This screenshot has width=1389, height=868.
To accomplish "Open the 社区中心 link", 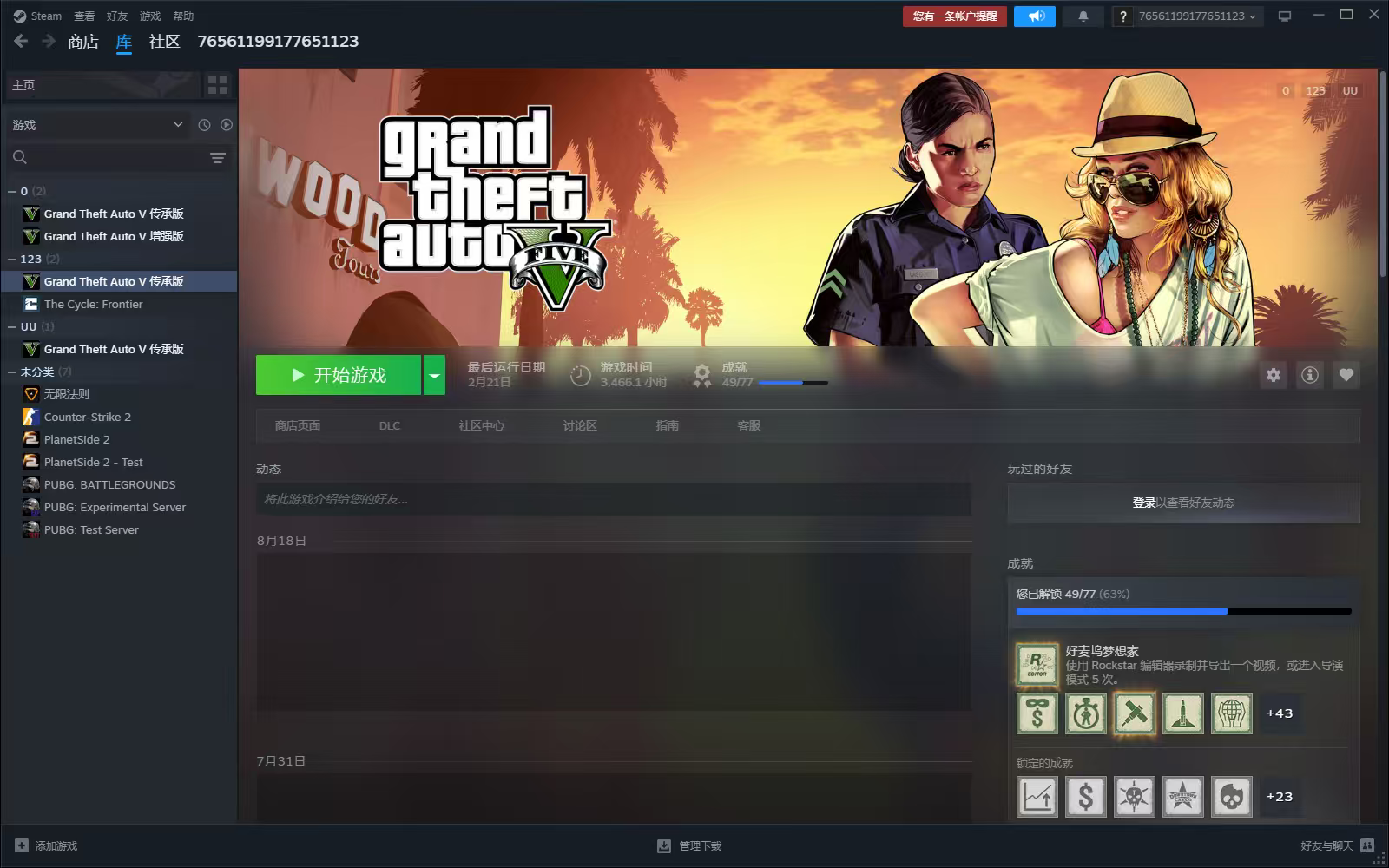I will (x=482, y=425).
